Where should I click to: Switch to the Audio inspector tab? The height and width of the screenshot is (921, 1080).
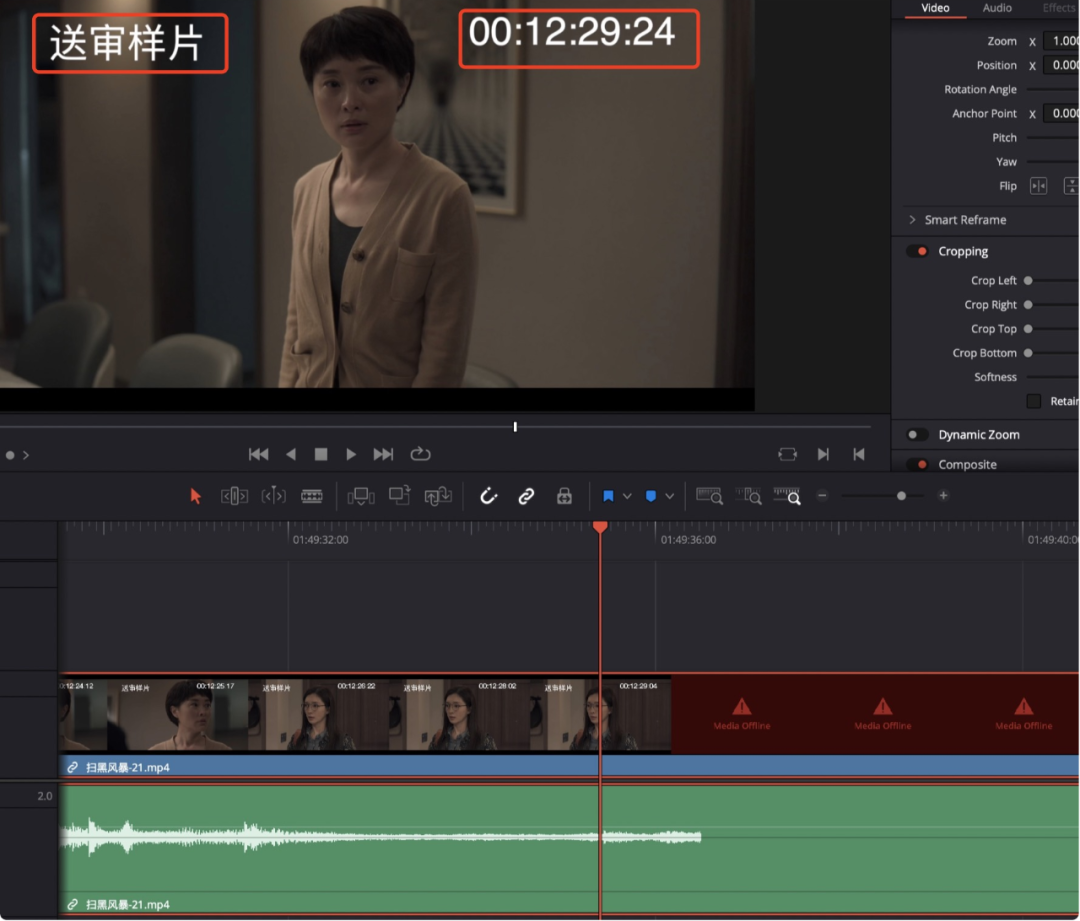click(997, 8)
